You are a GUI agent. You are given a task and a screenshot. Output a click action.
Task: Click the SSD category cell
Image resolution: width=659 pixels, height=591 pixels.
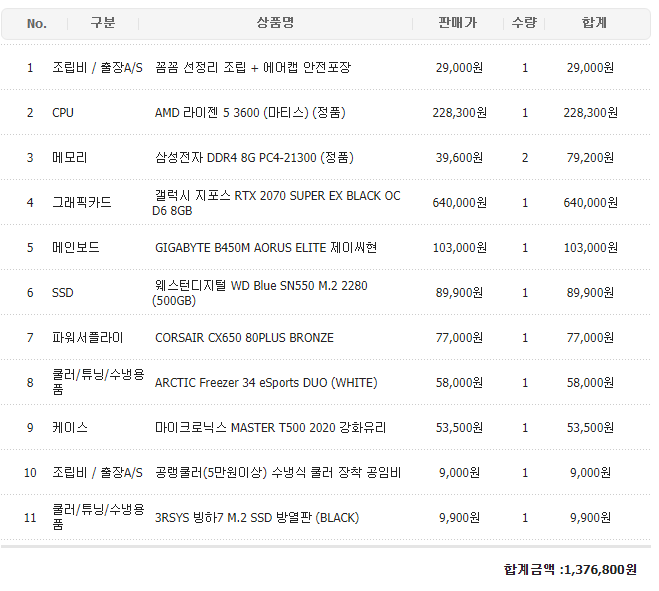[x=63, y=293]
